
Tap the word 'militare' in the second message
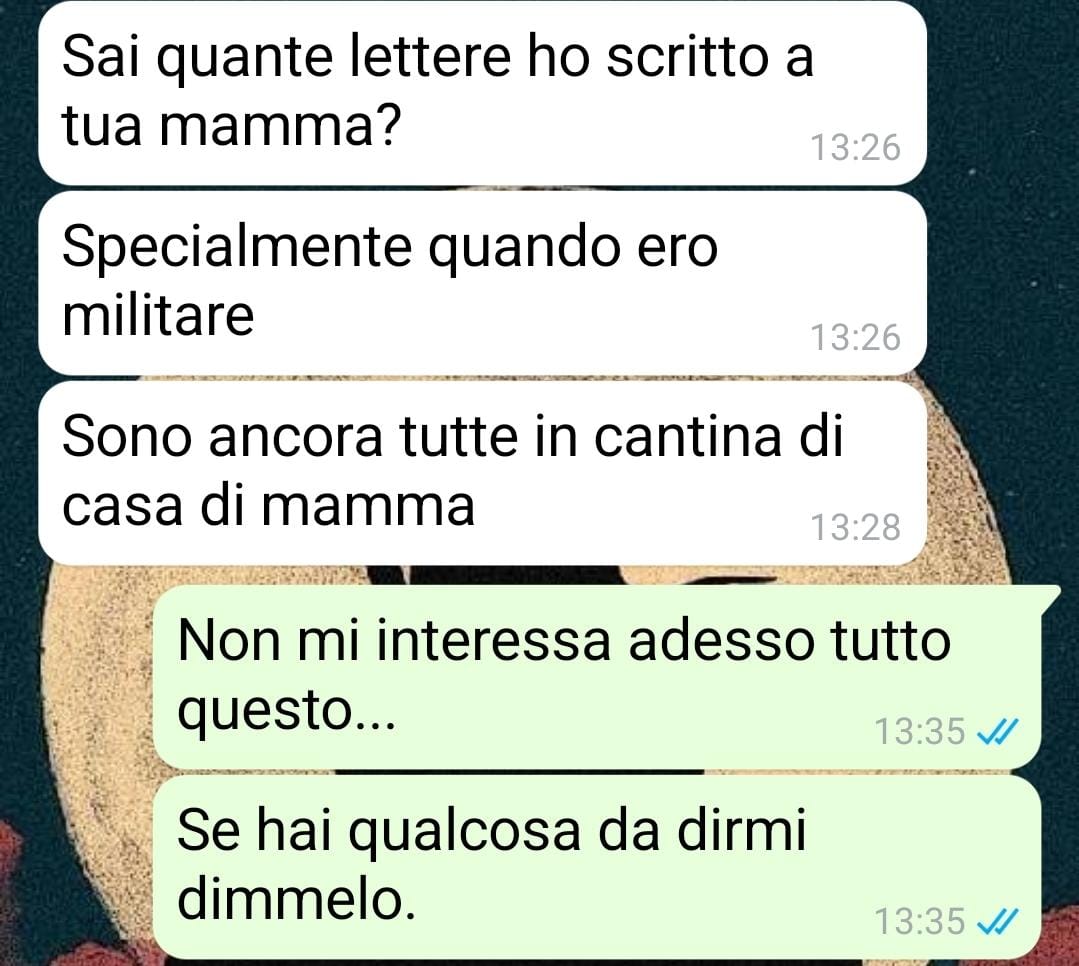pyautogui.click(x=158, y=316)
